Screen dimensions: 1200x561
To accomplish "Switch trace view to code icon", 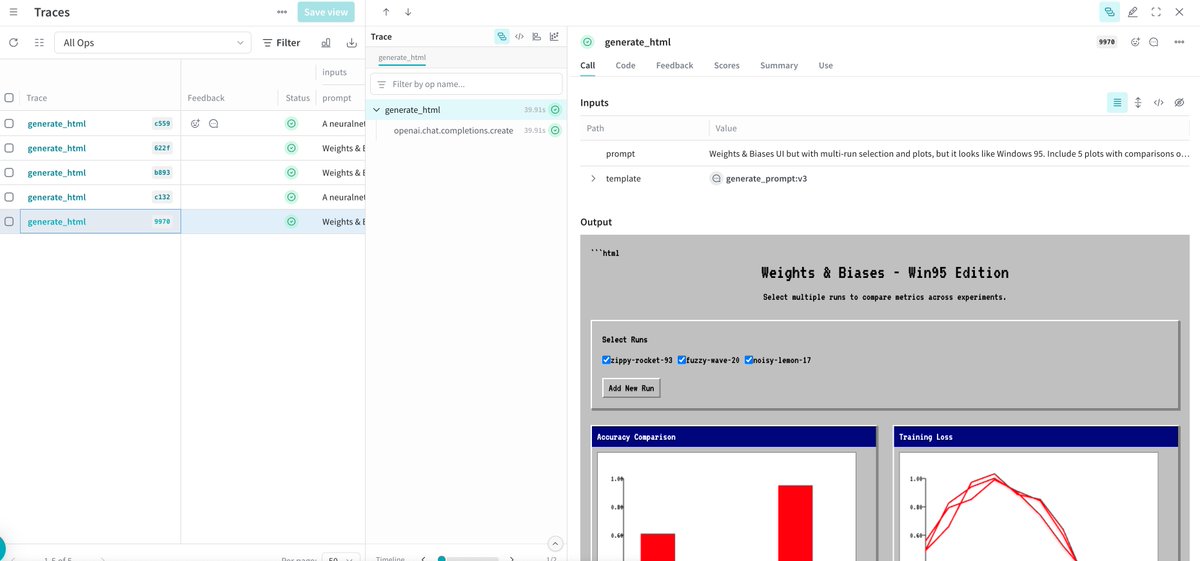I will point(519,37).
